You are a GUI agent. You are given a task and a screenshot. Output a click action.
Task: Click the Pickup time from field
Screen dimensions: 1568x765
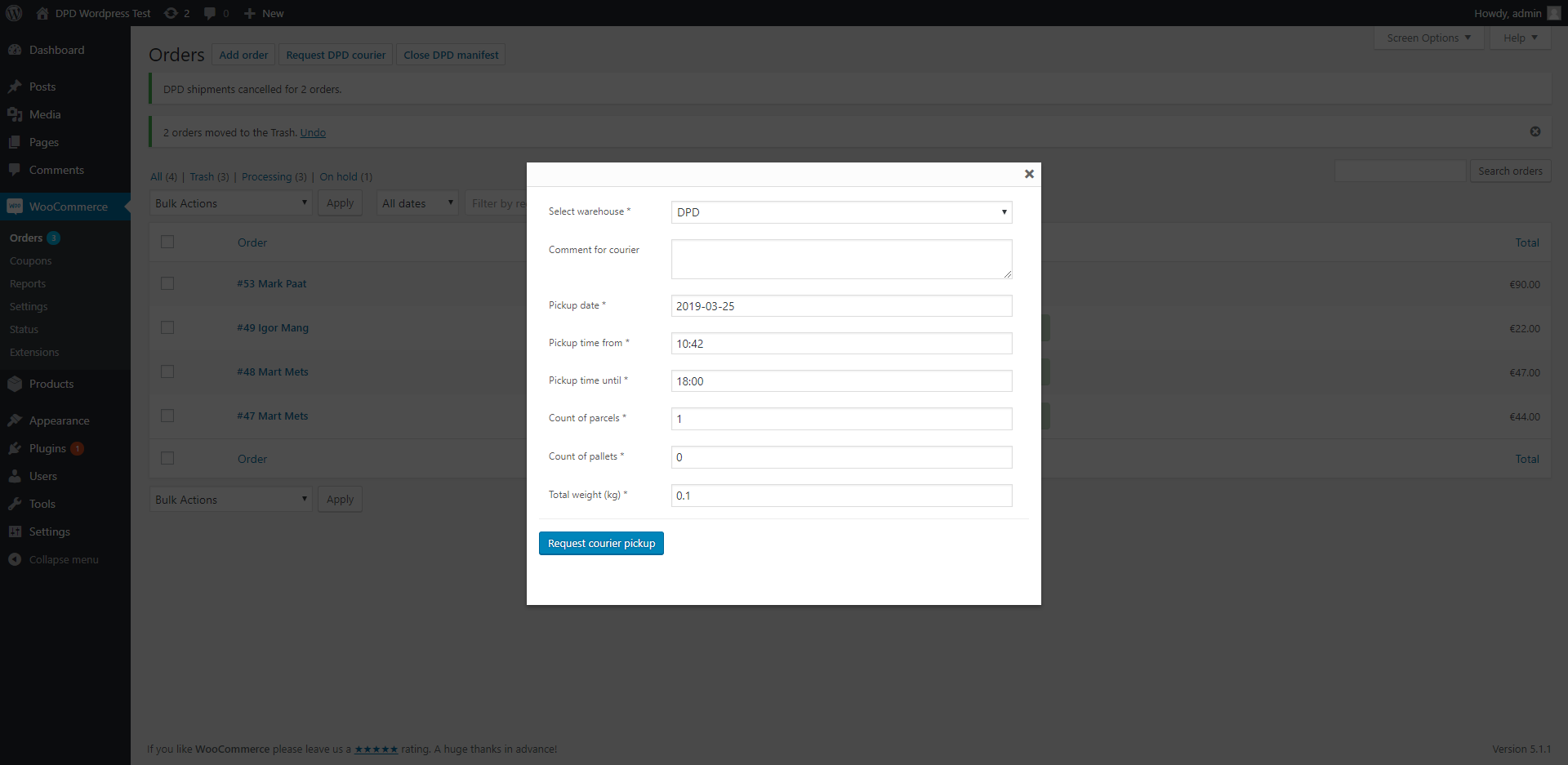coord(841,344)
